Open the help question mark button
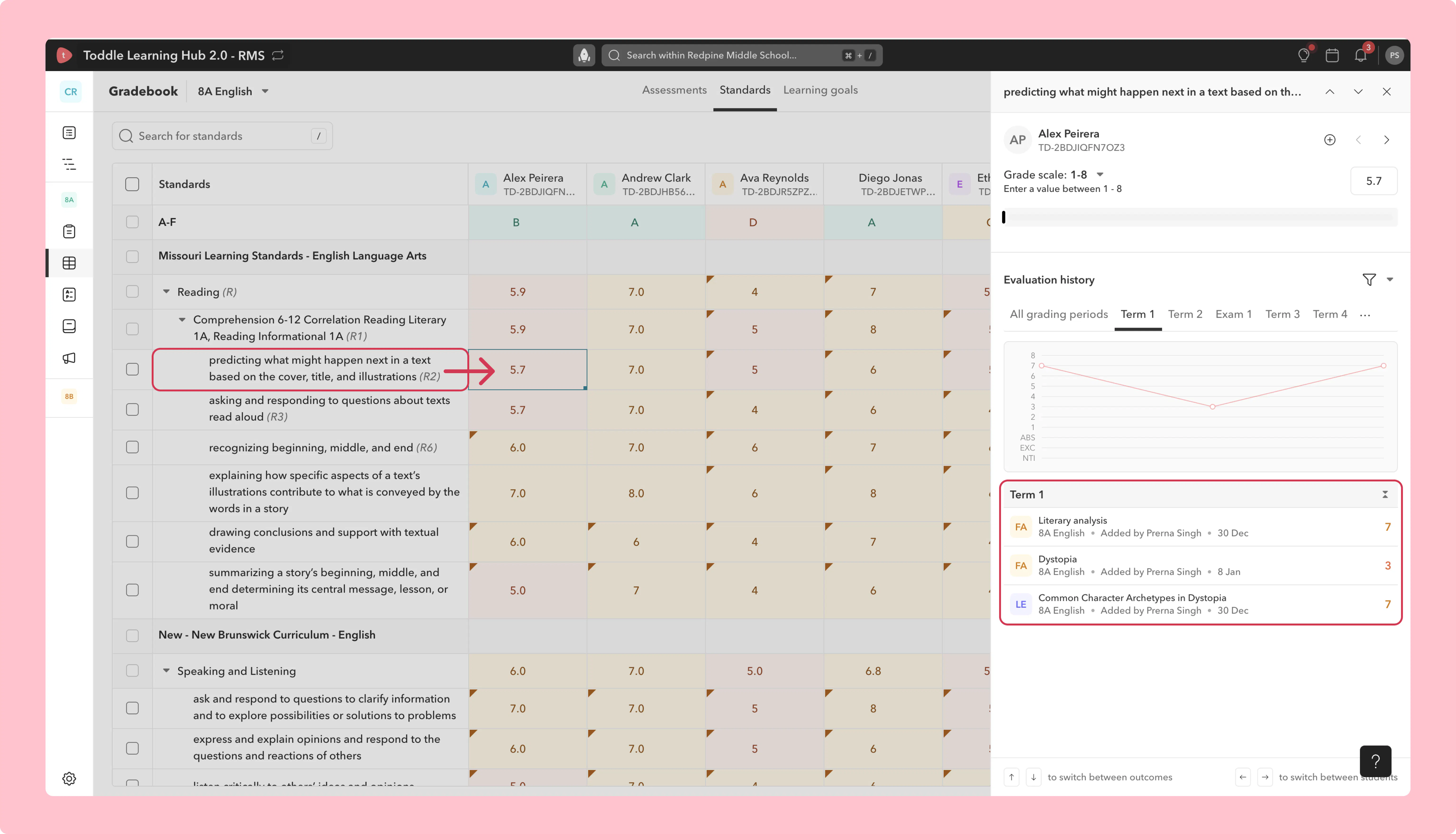Screen dimensions: 1456x834 [x=1375, y=761]
